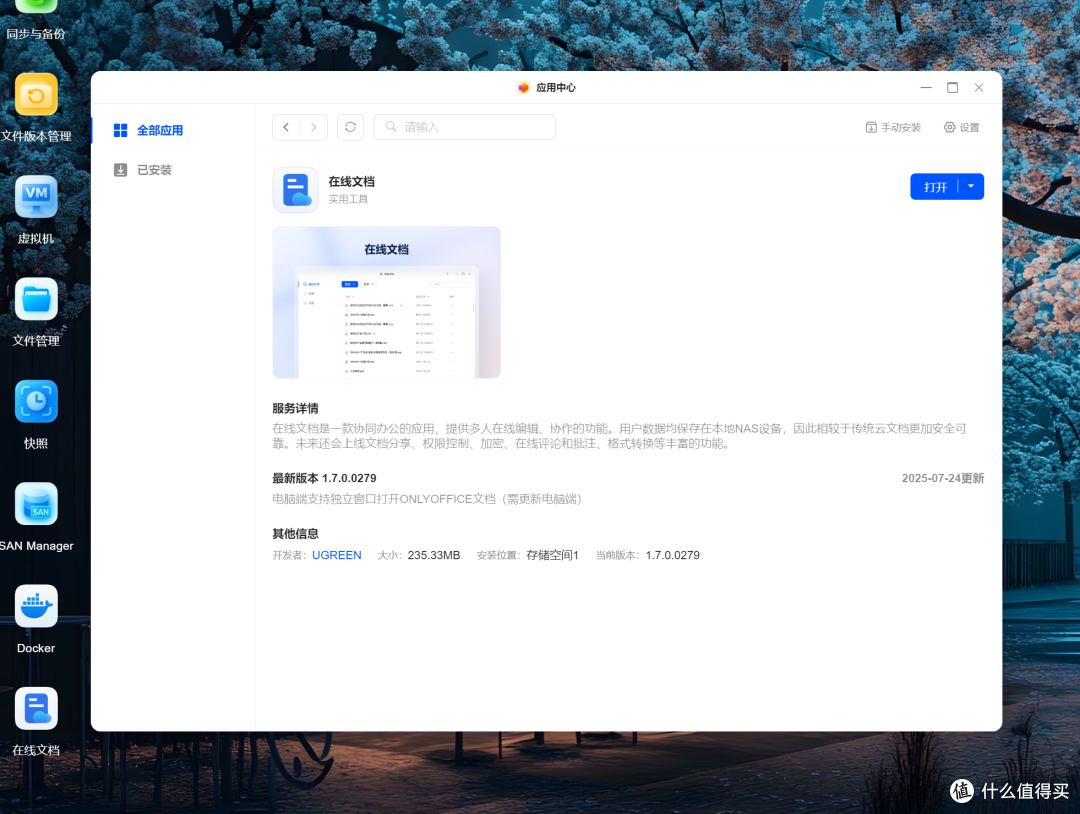The width and height of the screenshot is (1080, 814).
Task: Minimize the 应用中心 window
Action: click(x=926, y=87)
